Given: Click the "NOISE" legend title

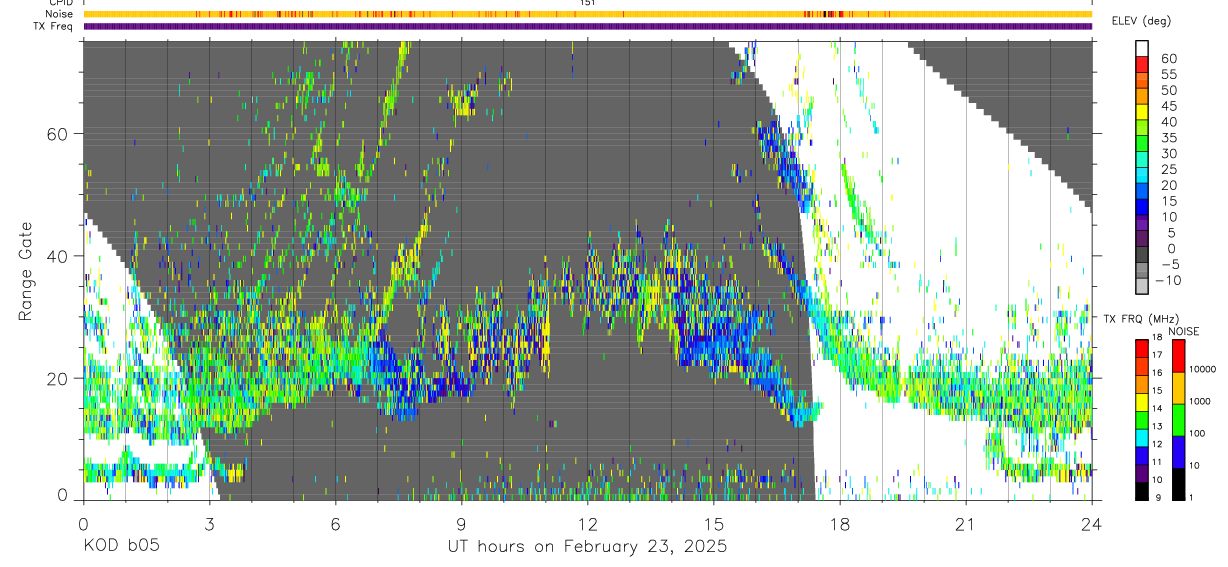Looking at the screenshot, I should coord(1183,331).
